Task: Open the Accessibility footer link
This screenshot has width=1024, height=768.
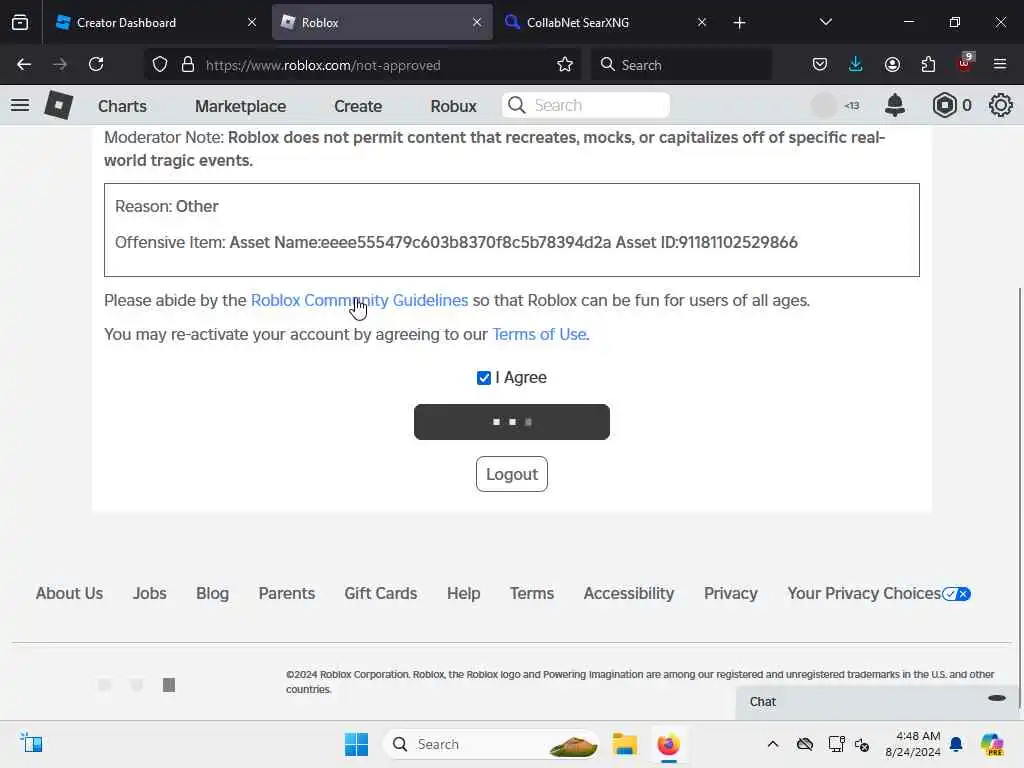Action: pyautogui.click(x=629, y=594)
